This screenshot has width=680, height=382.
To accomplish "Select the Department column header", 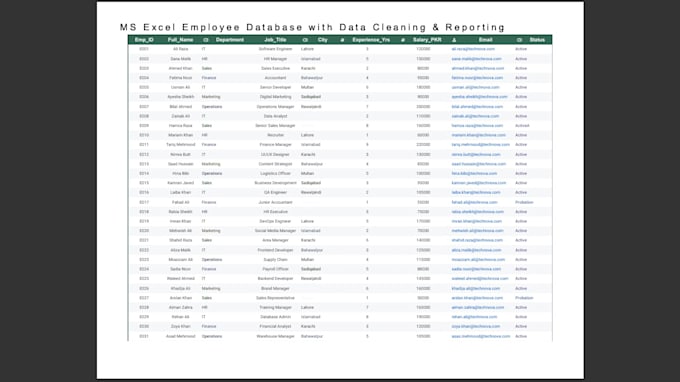I will pyautogui.click(x=230, y=40).
